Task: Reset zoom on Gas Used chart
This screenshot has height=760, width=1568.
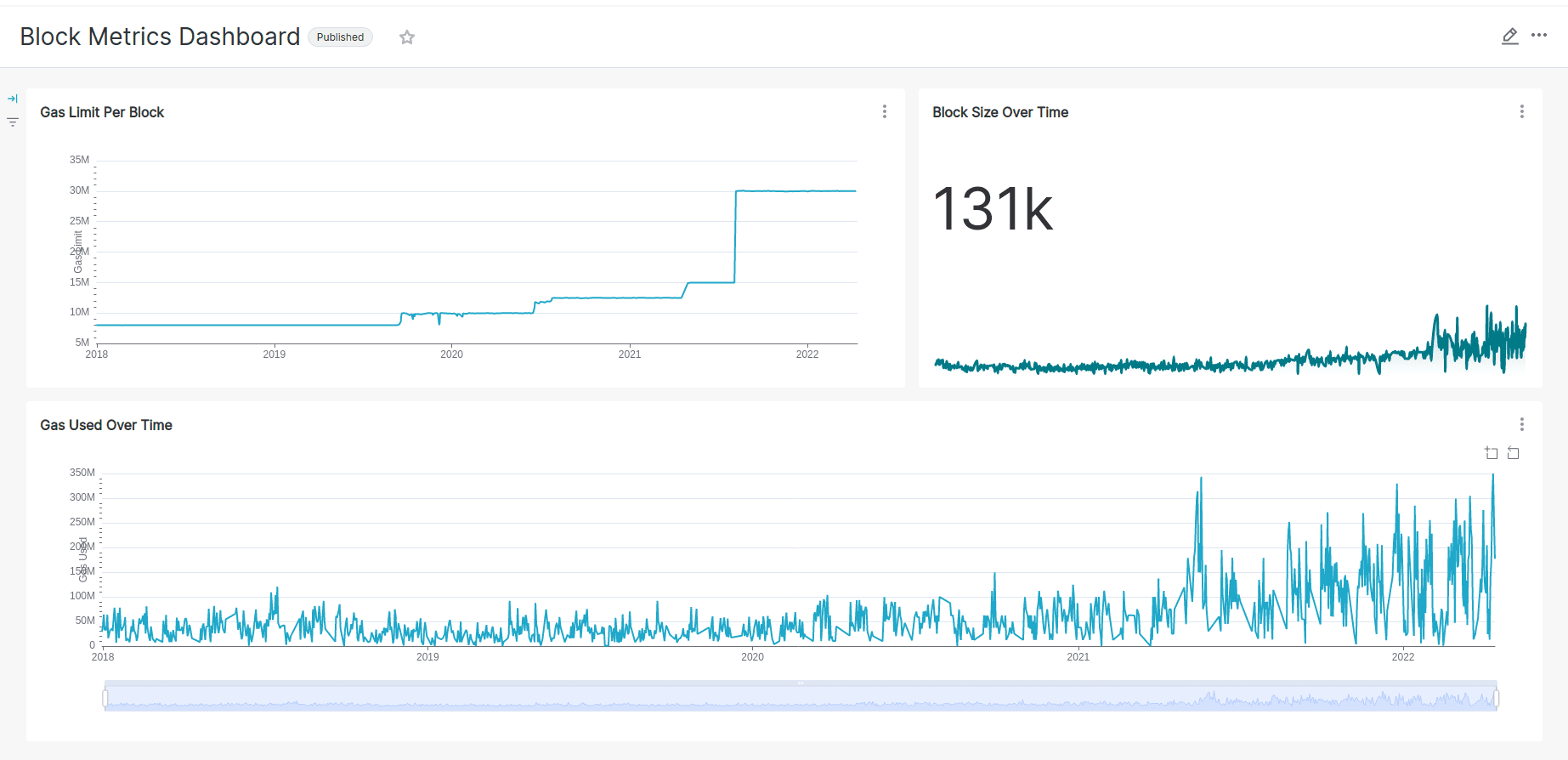Action: (x=1514, y=453)
